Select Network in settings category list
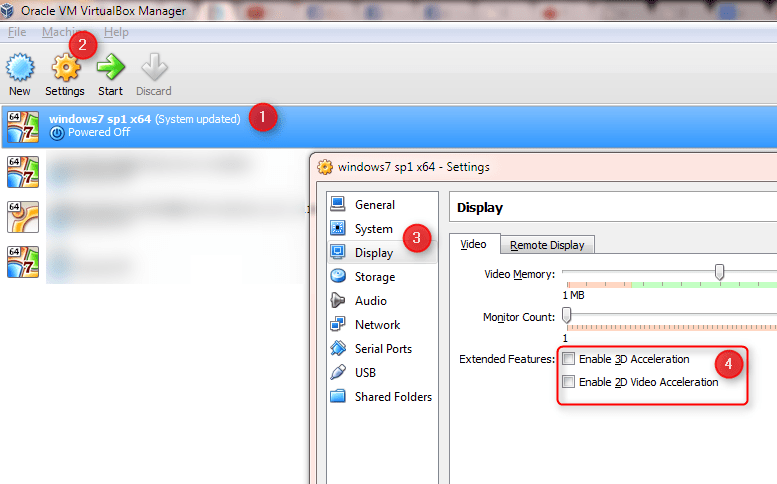 [x=378, y=325]
